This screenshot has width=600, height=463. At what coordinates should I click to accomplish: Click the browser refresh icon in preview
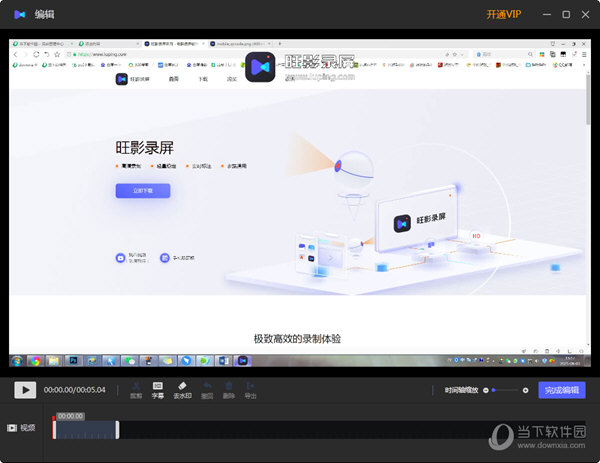click(x=36, y=54)
